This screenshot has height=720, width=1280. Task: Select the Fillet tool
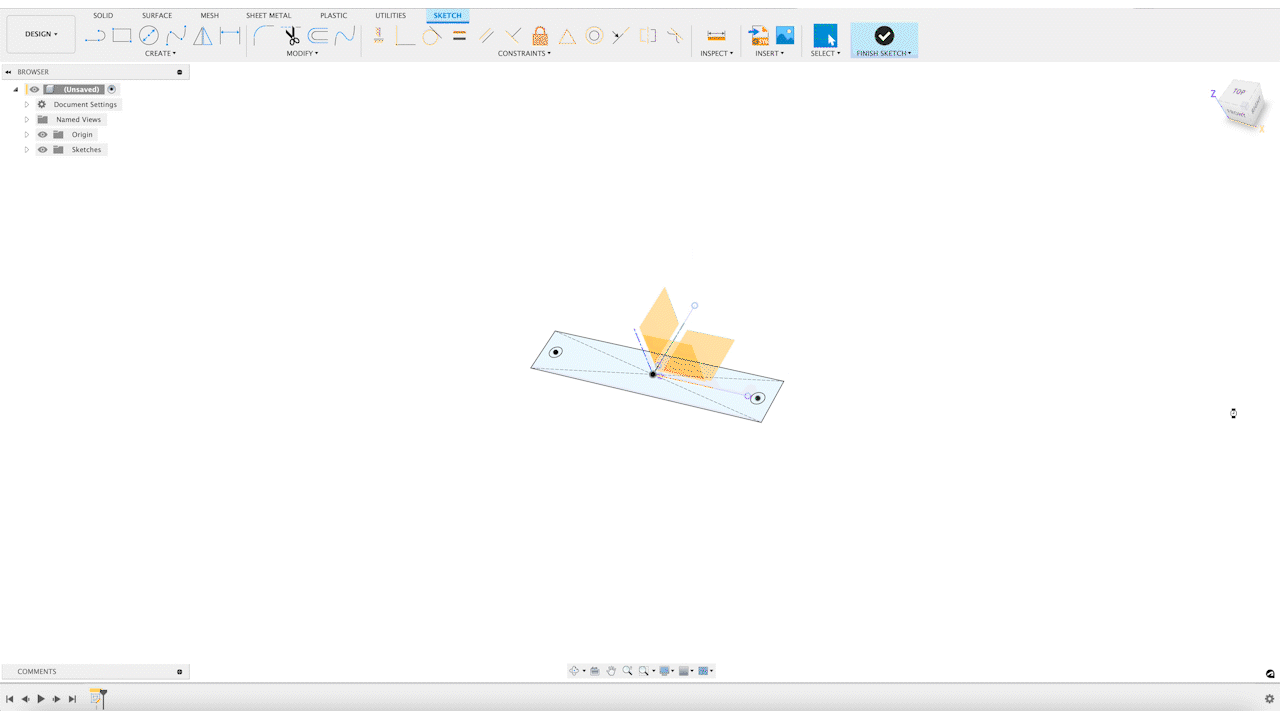[x=264, y=36]
